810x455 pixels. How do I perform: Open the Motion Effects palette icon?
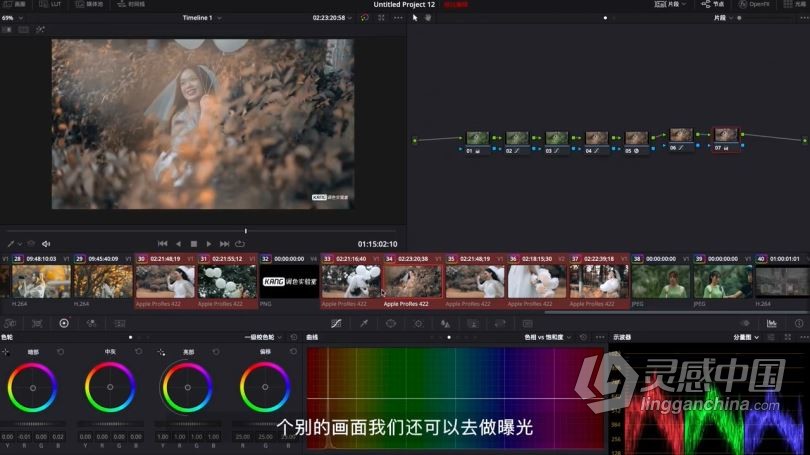click(x=120, y=323)
